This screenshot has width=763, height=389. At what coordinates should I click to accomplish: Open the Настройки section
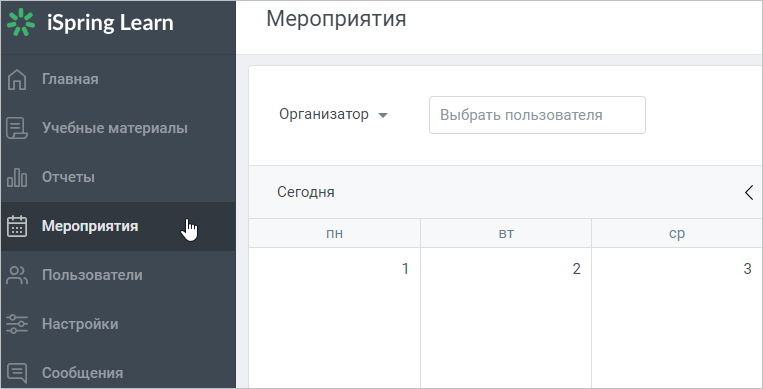pyautogui.click(x=118, y=324)
